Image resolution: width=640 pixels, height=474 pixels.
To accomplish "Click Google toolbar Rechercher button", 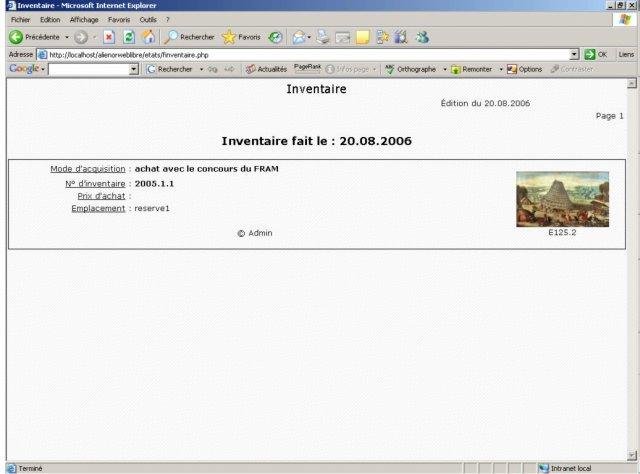I will tap(170, 69).
